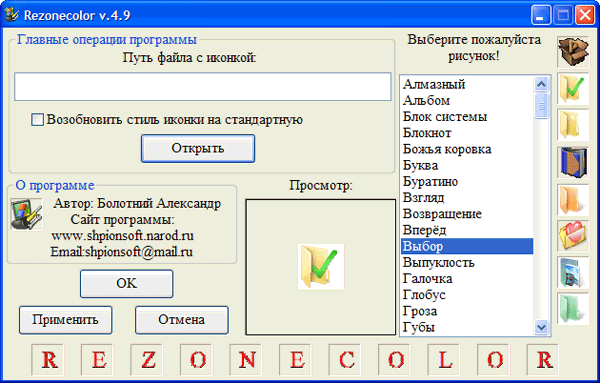Image resolution: width=600 pixels, height=383 pixels.
Task: Click the Rezonecolor title bar icon
Action: click(12, 15)
